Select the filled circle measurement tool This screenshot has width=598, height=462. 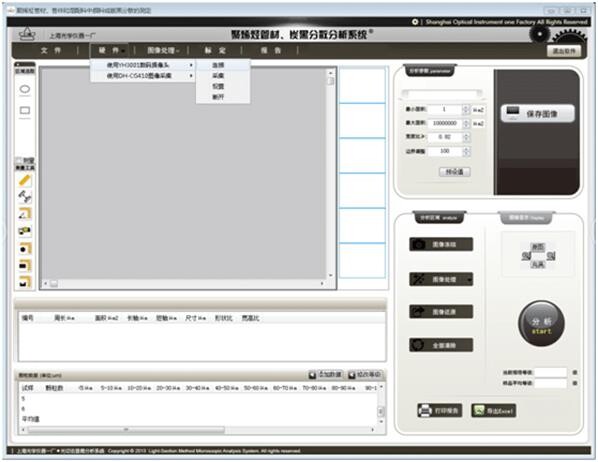coord(25,249)
